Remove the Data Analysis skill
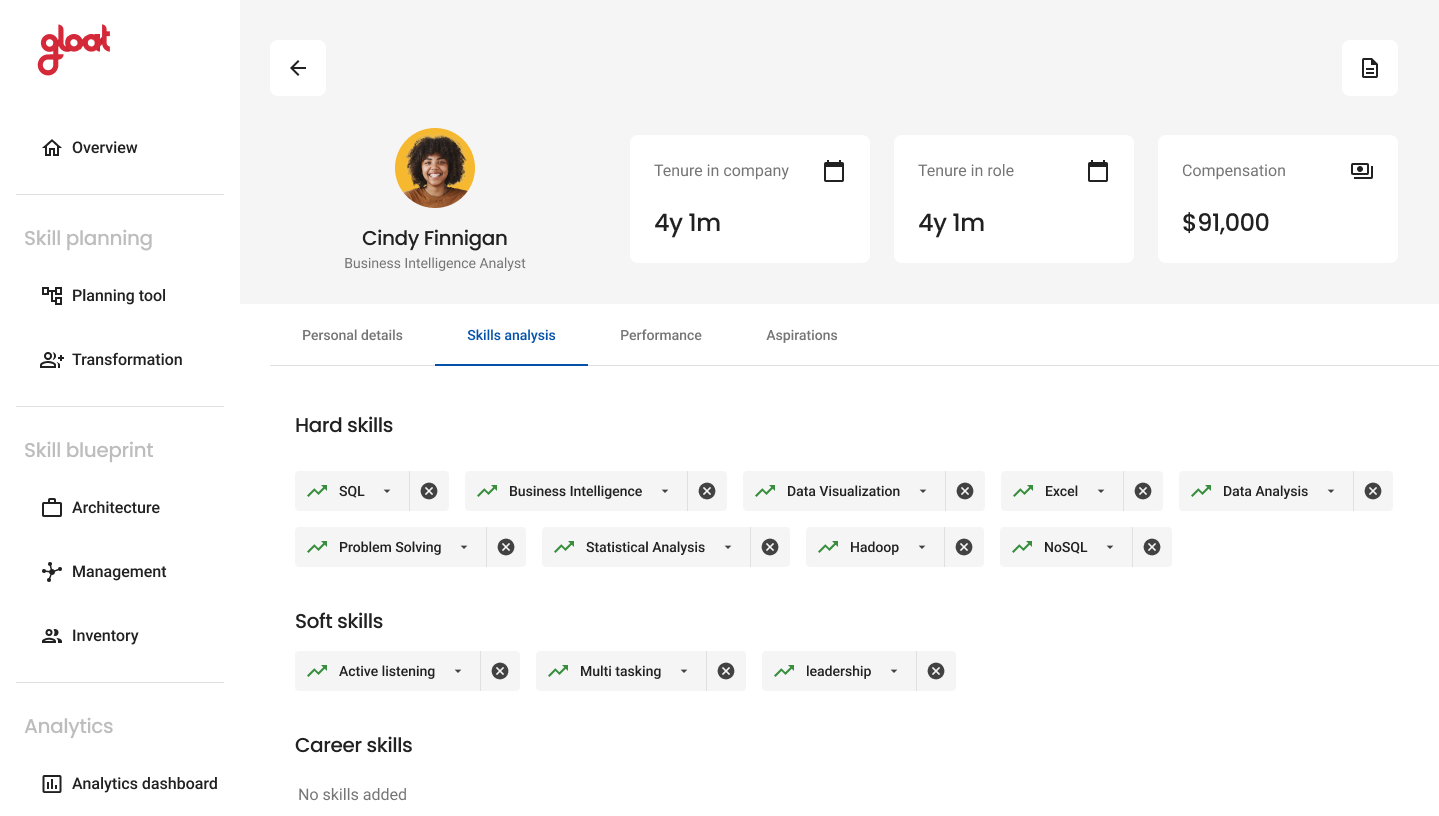 [x=1373, y=491]
